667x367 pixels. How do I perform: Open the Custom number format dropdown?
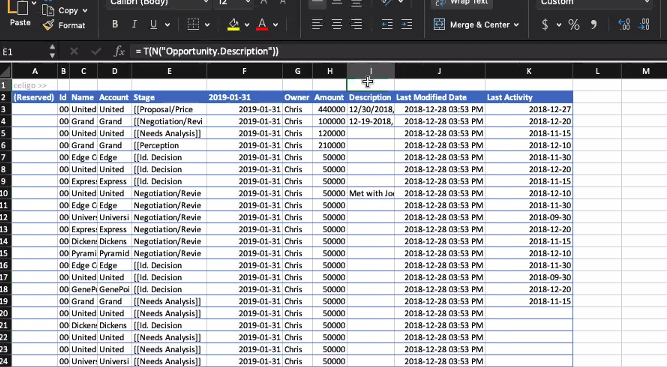pyautogui.click(x=595, y=3)
